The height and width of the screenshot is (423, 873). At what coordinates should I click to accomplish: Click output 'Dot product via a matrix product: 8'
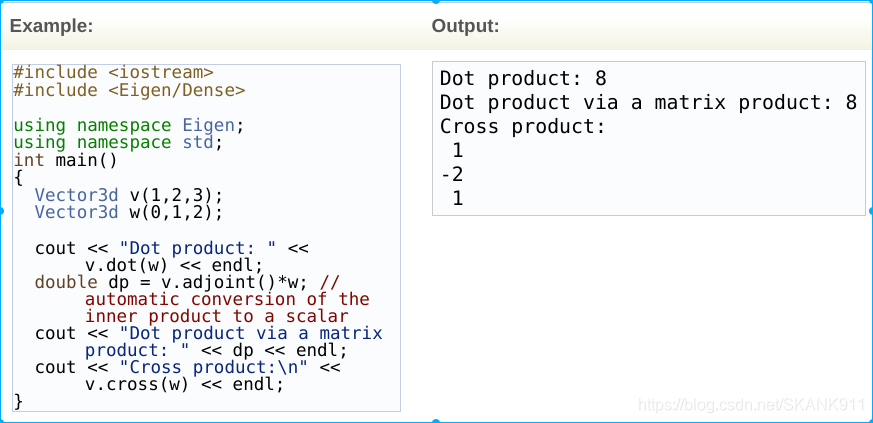click(x=649, y=102)
